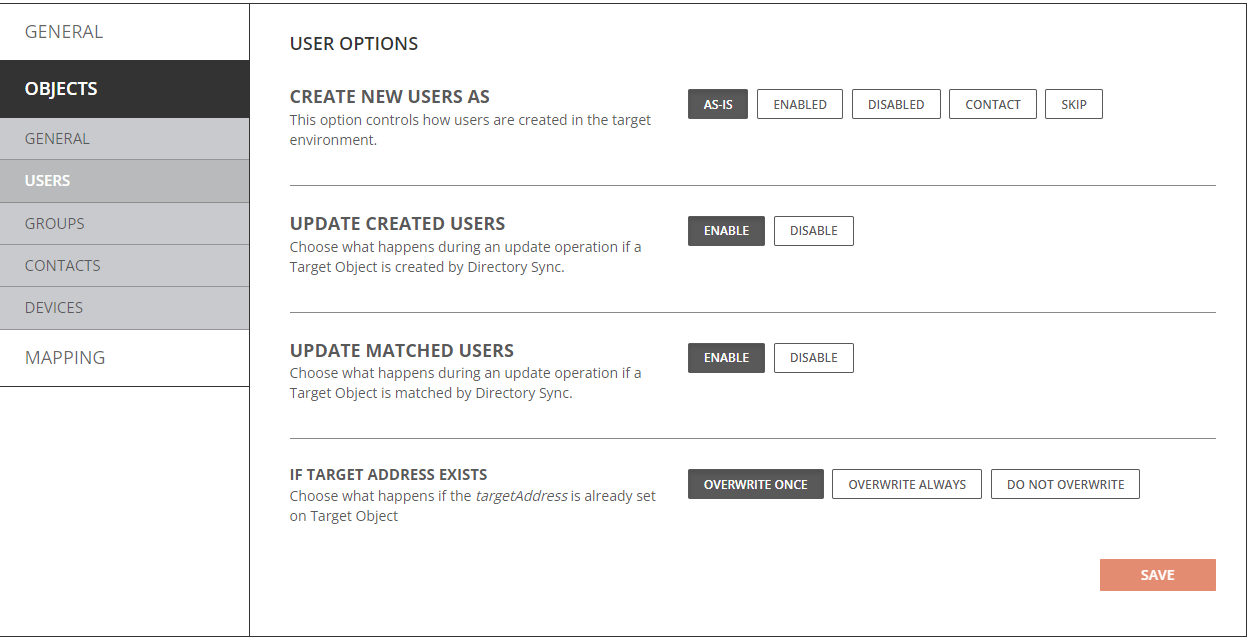
Task: Disable updating of created users
Action: pos(813,230)
